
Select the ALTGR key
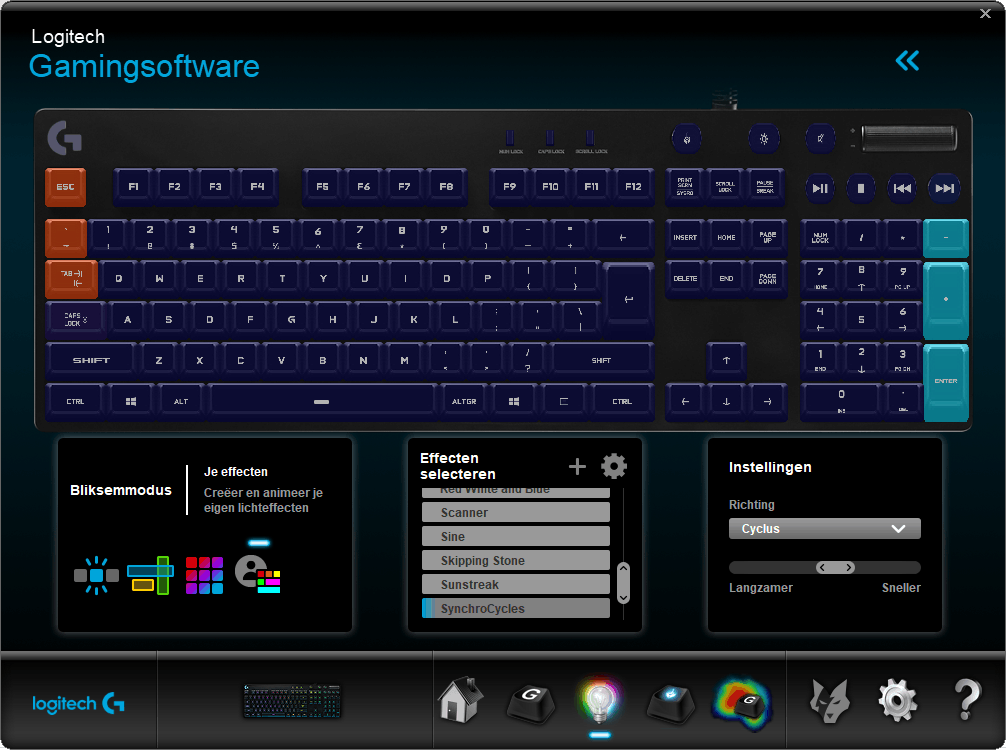coord(464,402)
